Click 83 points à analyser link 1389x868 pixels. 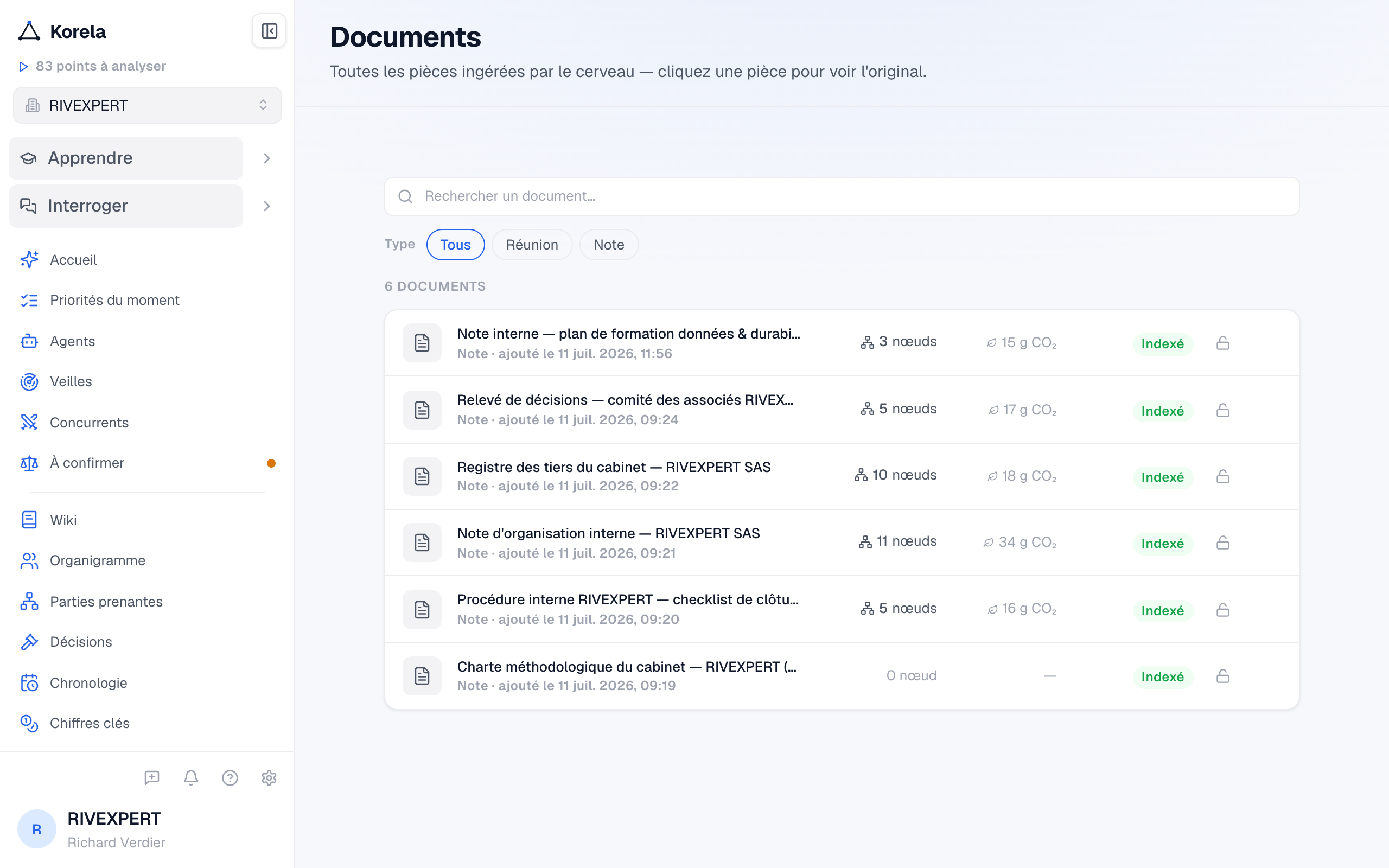100,66
